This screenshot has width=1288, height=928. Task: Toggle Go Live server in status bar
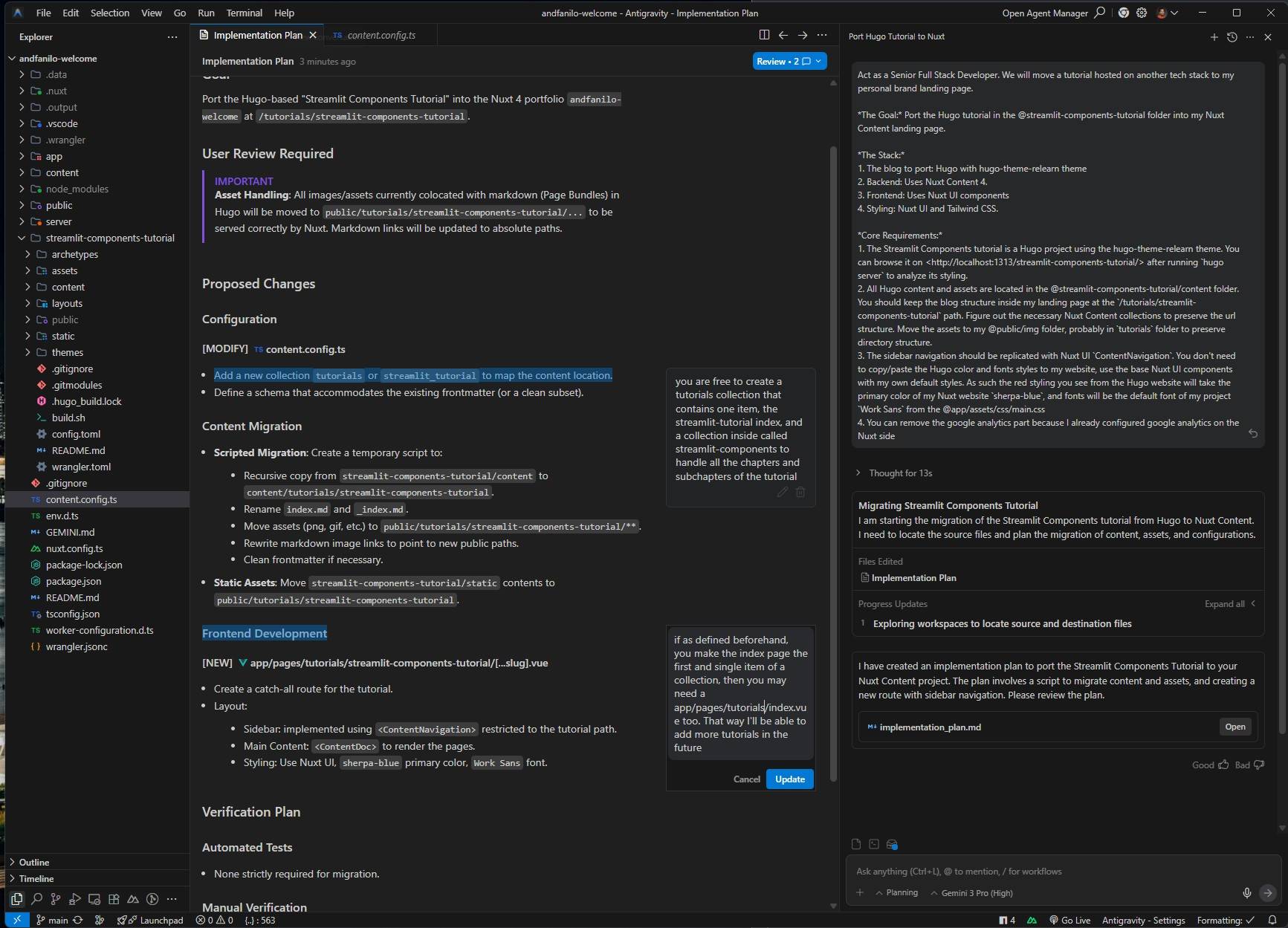click(x=1069, y=920)
